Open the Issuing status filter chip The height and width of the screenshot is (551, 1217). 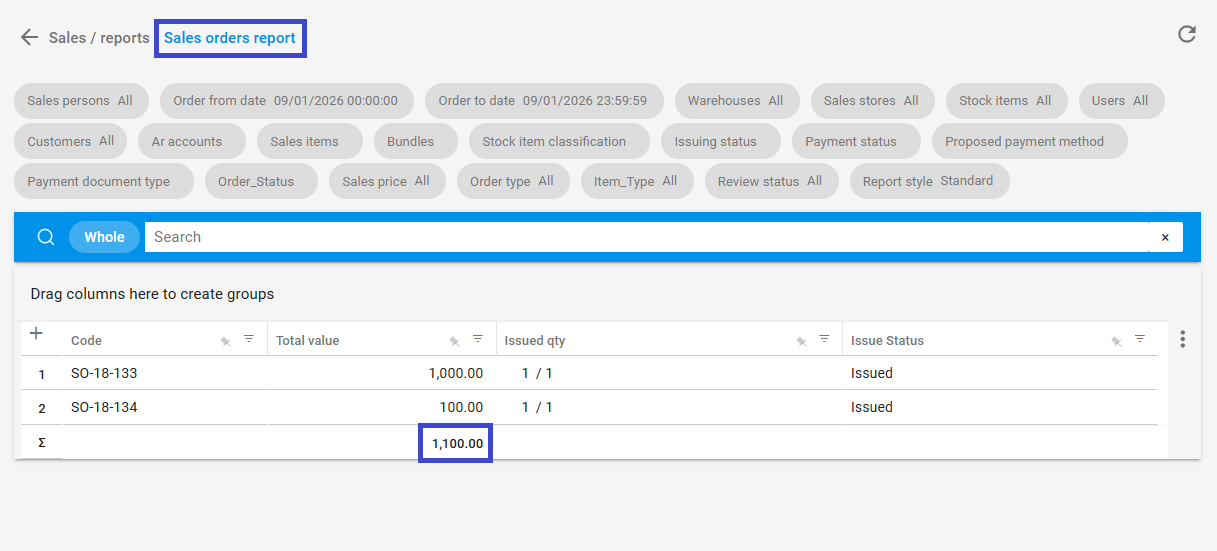tap(720, 141)
